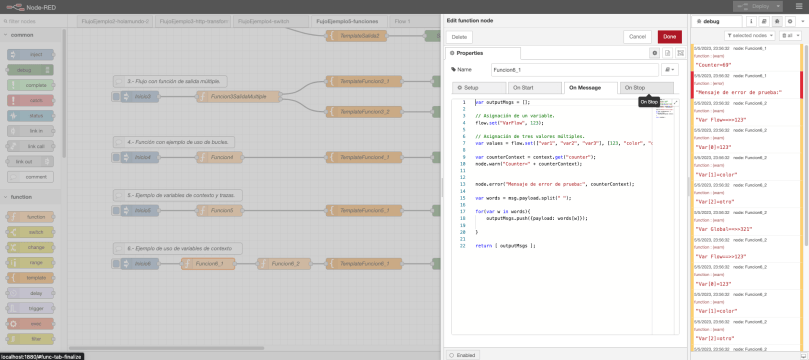Open the FlujoEjemplo4-switch flow tab
809x360 pixels.
point(270,22)
